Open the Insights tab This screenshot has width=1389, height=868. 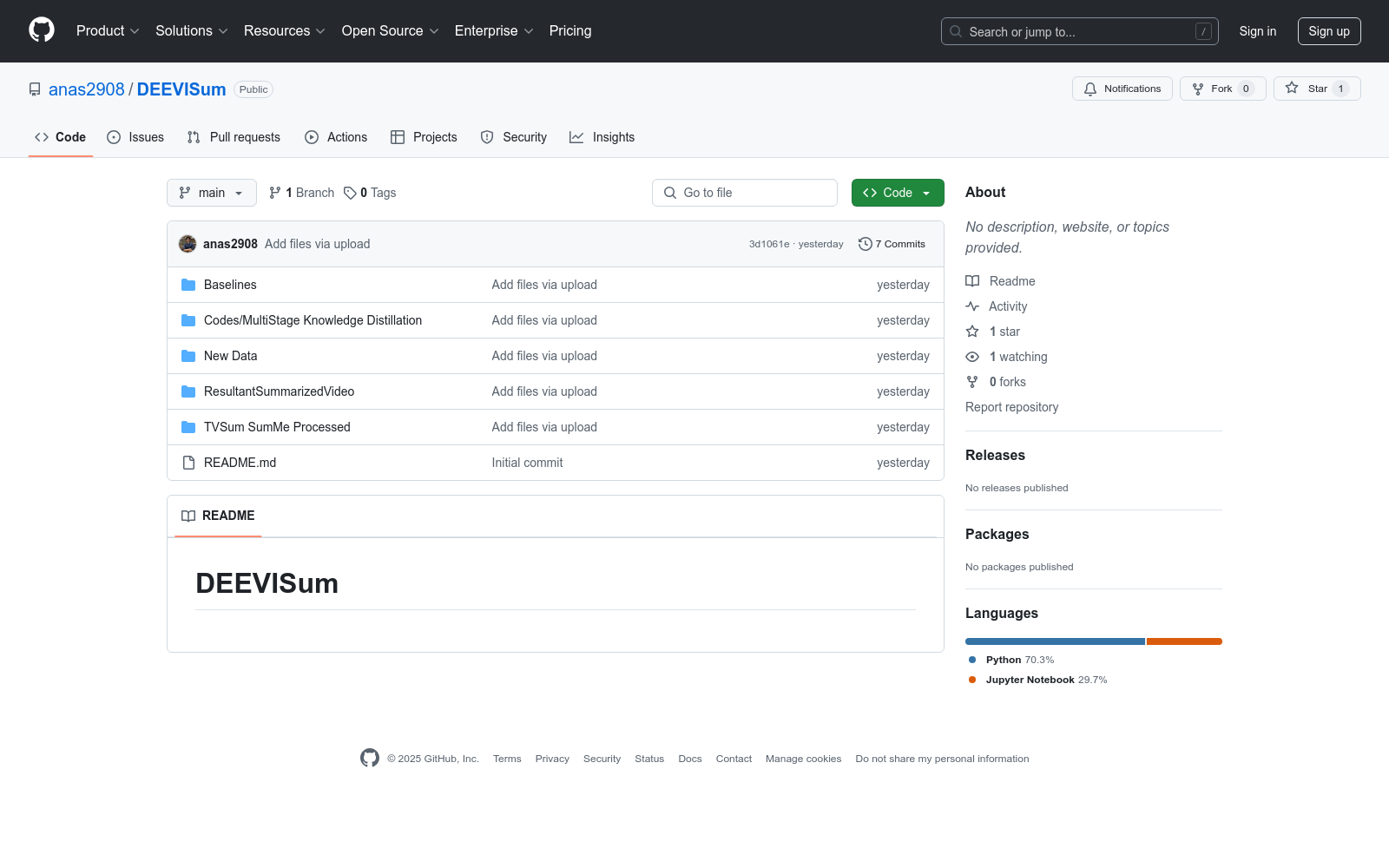[x=602, y=137]
